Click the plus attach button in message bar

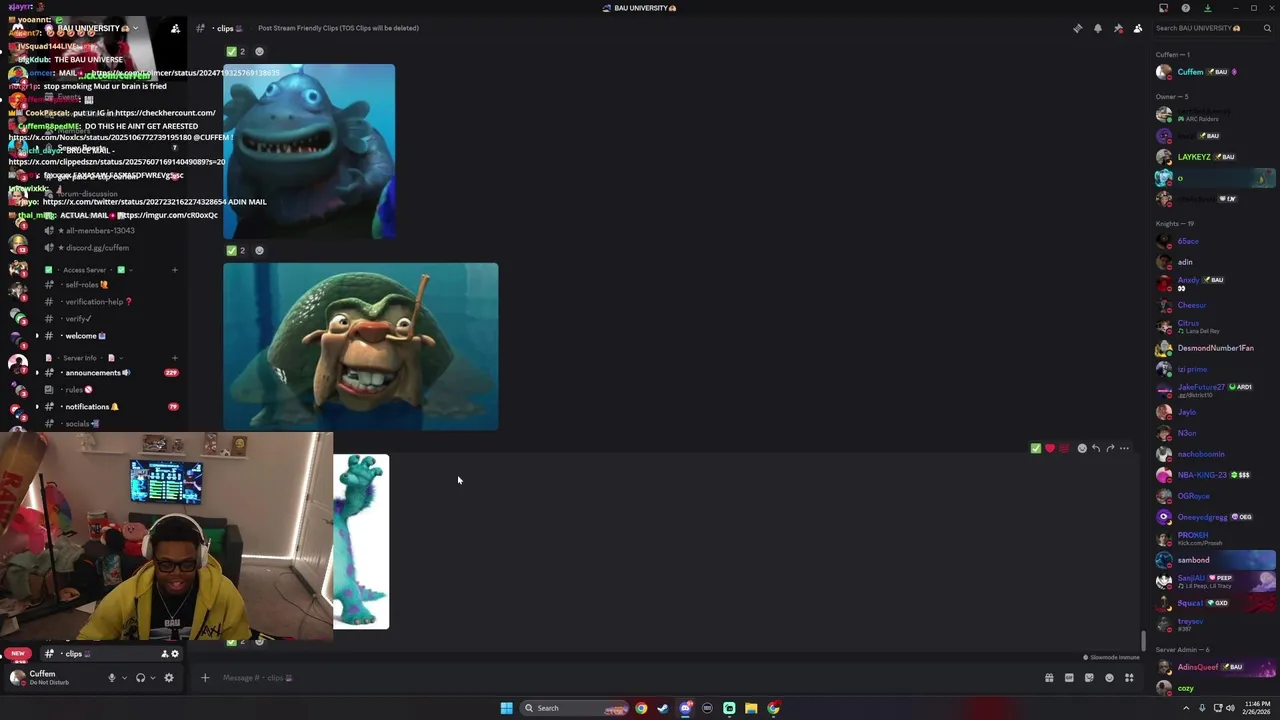tap(205, 678)
